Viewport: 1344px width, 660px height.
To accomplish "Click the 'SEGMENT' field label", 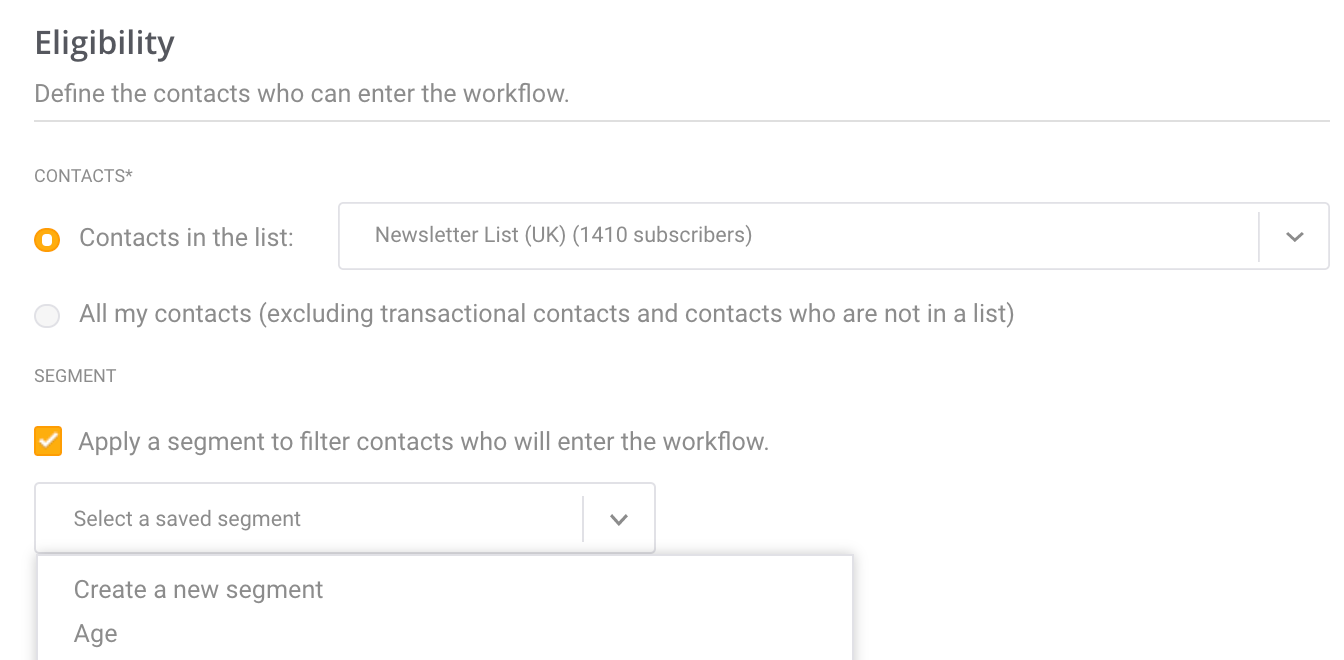I will click(x=75, y=376).
